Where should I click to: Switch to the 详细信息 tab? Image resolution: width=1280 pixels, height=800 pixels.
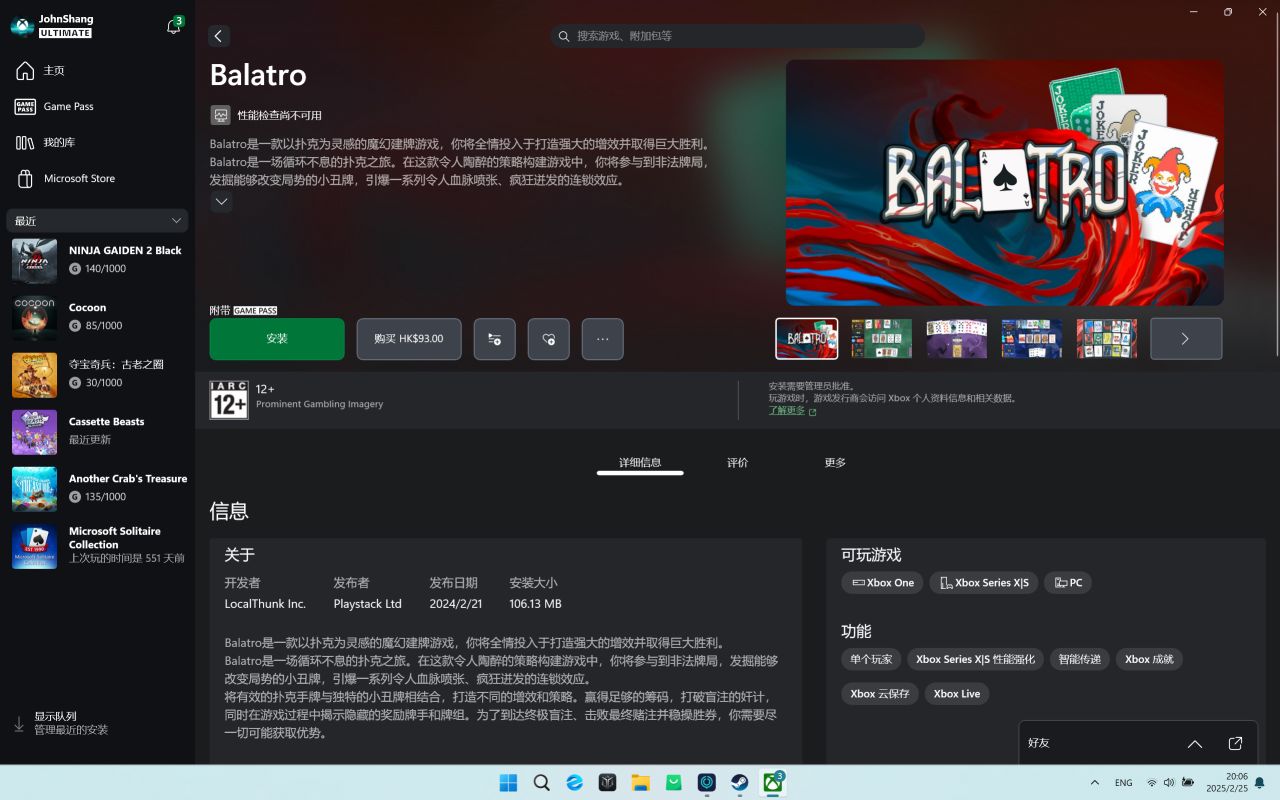[x=640, y=463]
